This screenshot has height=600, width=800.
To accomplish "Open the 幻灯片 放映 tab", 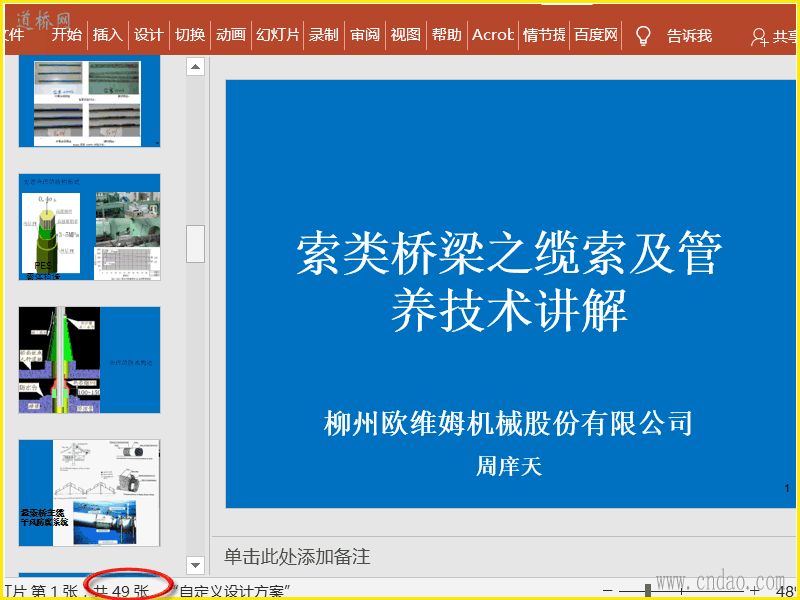I will (278, 35).
